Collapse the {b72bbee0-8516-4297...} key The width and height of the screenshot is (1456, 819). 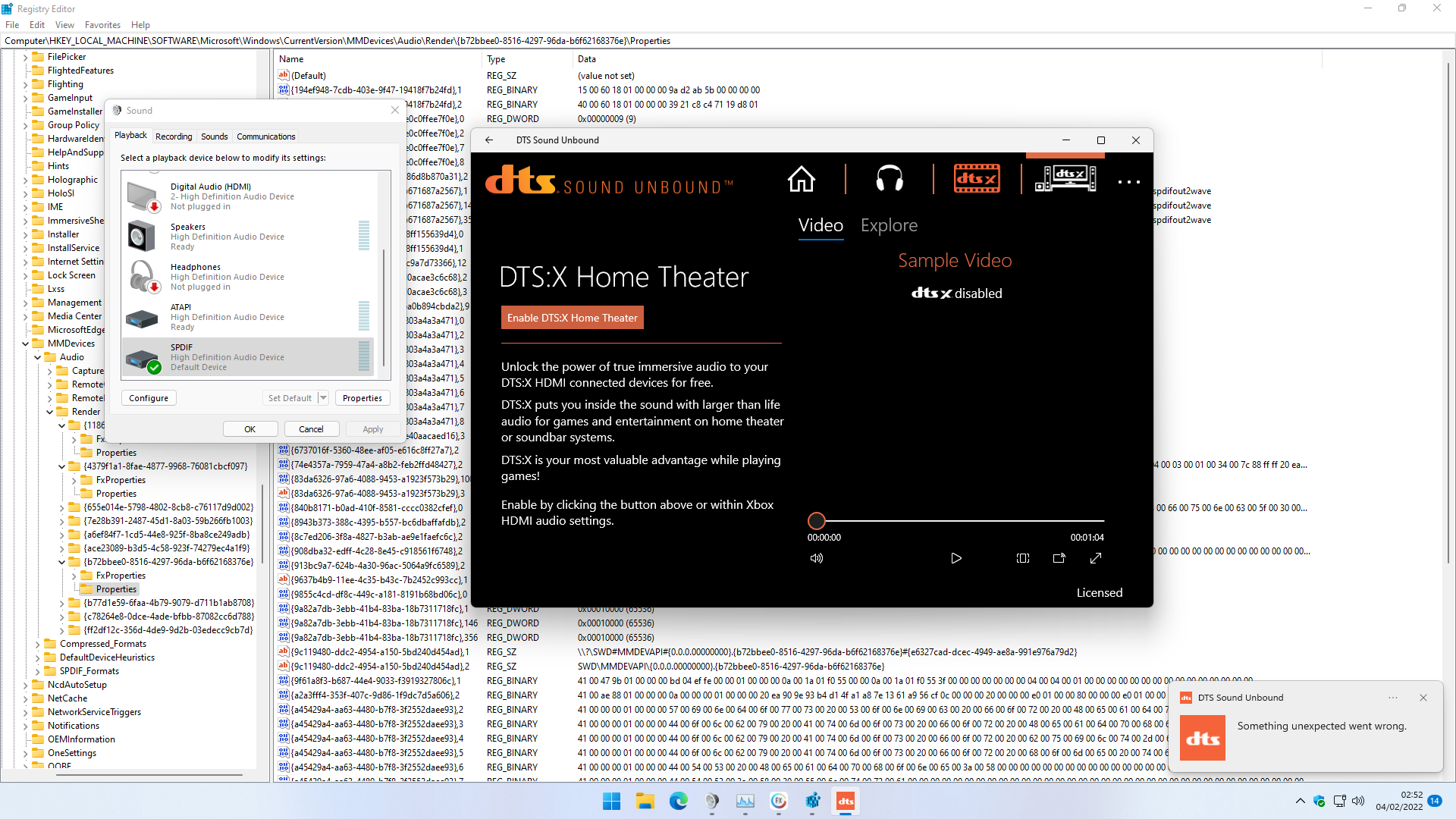point(61,562)
